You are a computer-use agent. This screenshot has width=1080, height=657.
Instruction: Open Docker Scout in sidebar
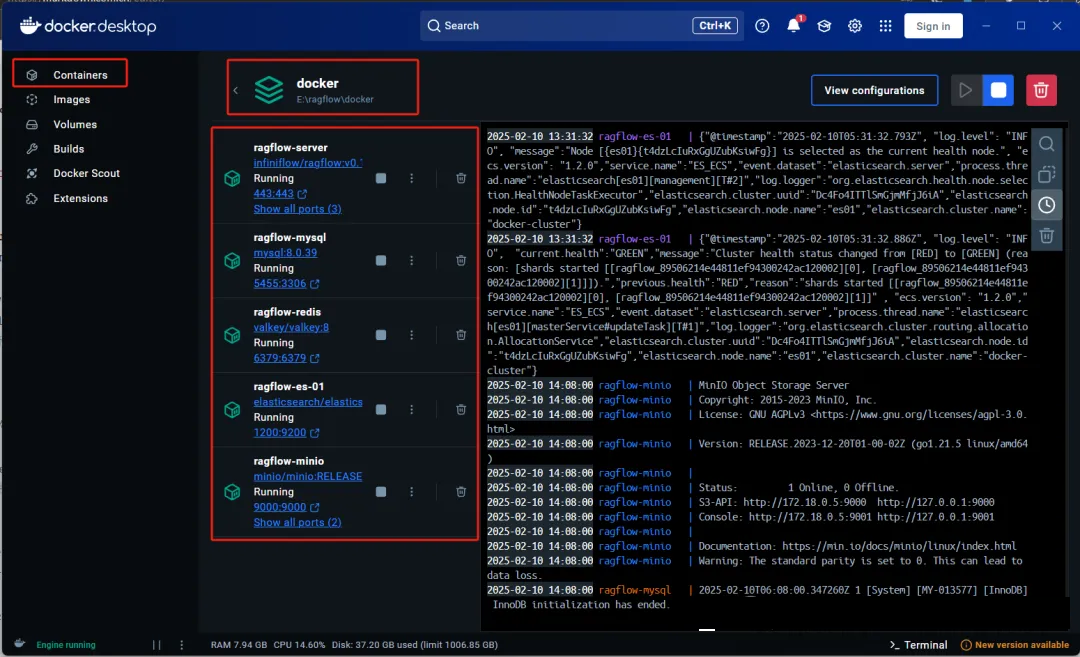86,173
